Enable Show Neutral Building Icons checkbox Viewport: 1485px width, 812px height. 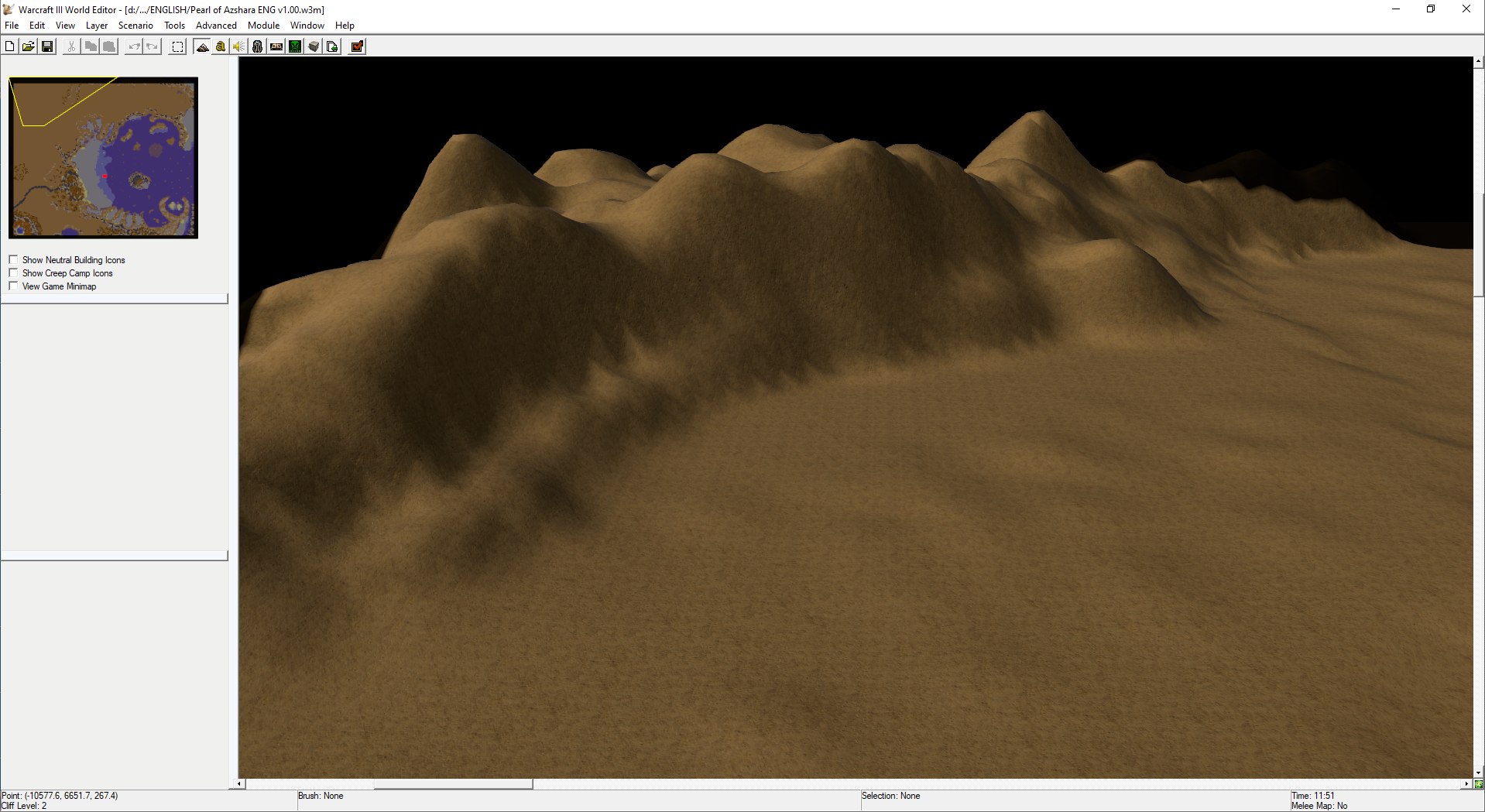click(13, 259)
